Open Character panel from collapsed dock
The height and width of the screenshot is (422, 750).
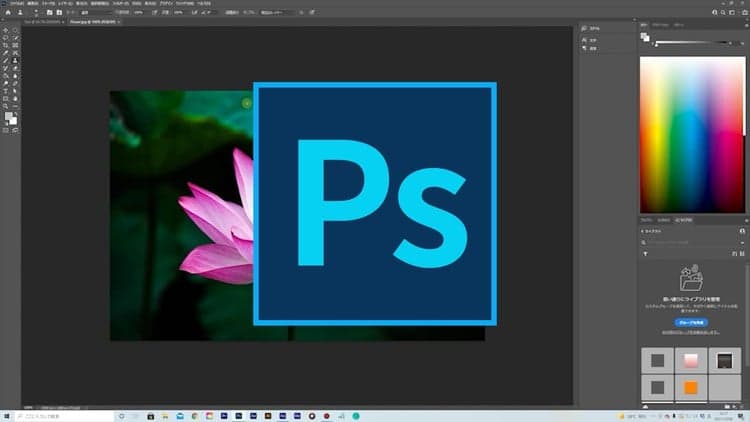[589, 40]
